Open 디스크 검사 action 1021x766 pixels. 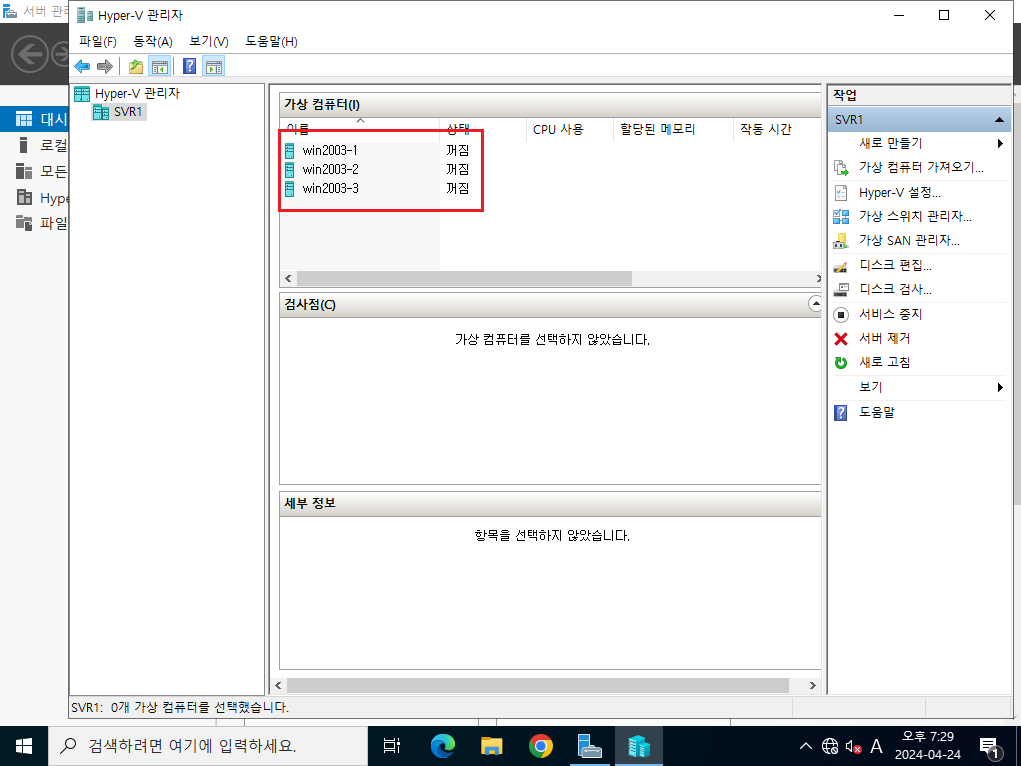pos(895,289)
